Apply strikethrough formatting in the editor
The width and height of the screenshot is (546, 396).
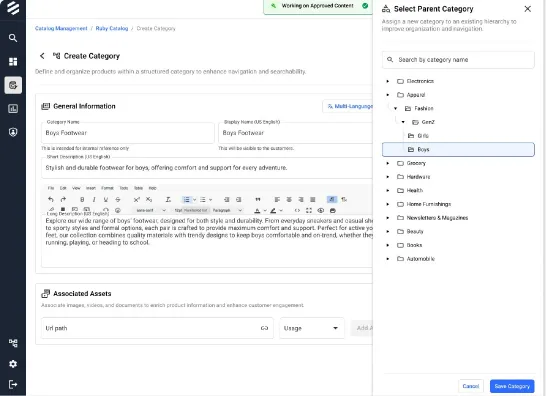click(x=118, y=200)
